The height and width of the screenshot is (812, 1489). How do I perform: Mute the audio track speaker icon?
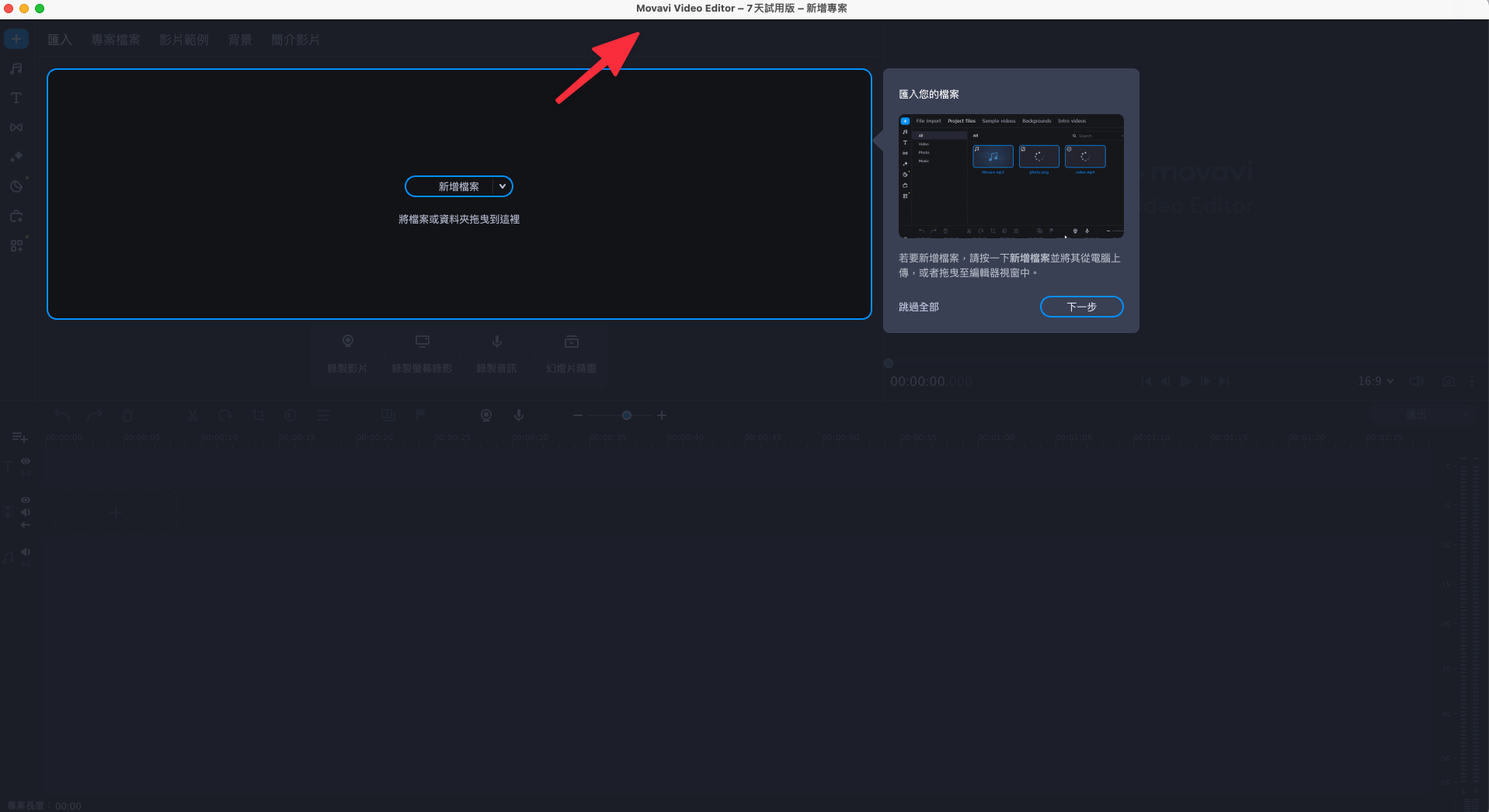pyautogui.click(x=26, y=552)
